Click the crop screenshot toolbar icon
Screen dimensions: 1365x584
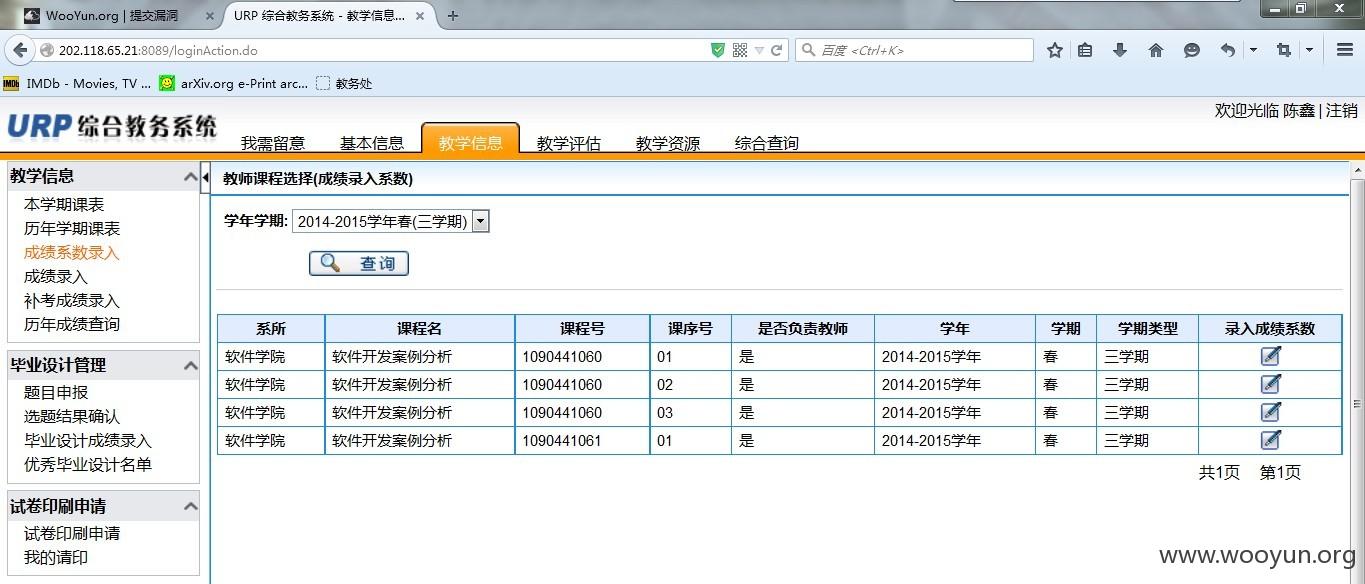click(1284, 50)
